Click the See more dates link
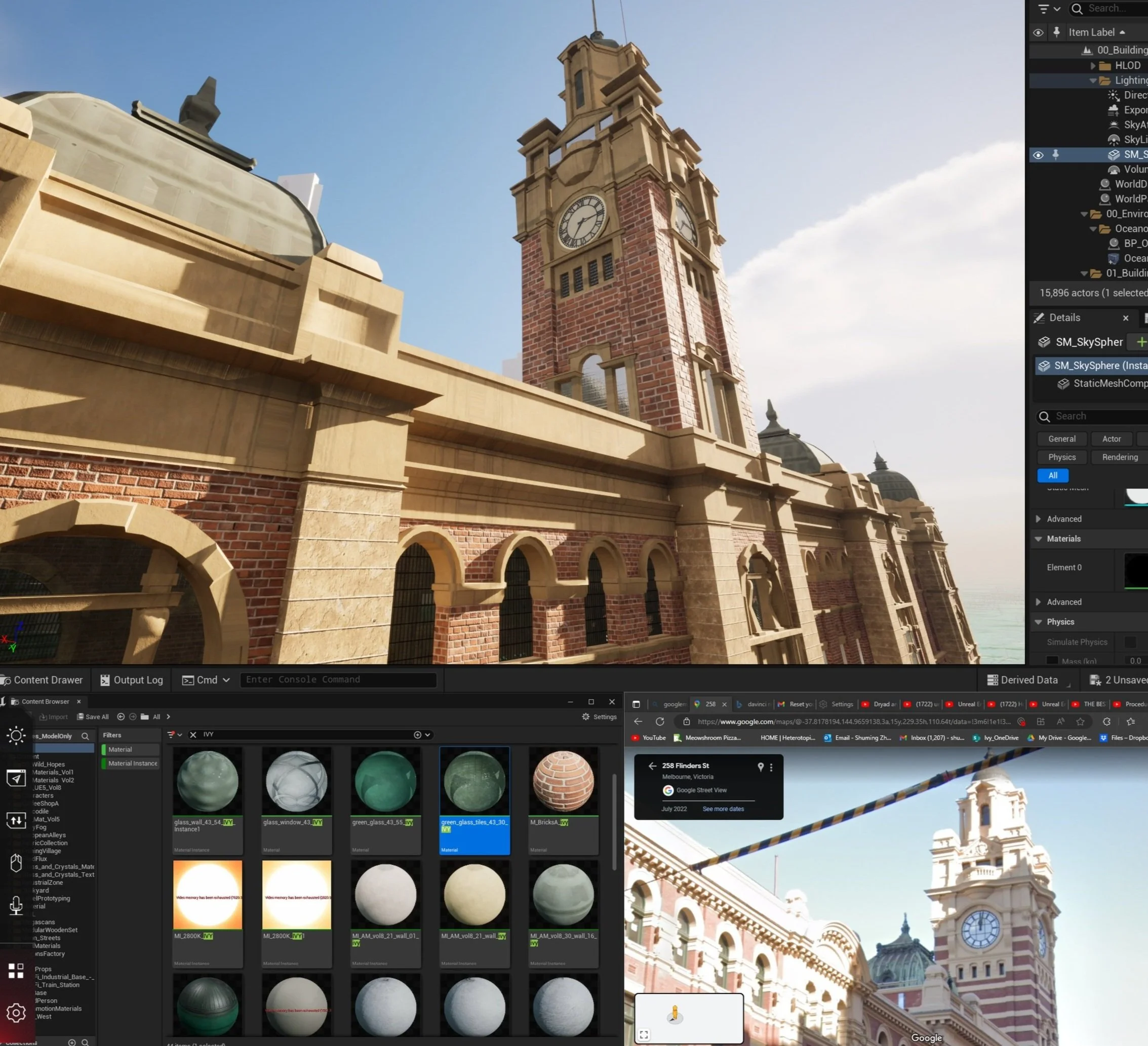This screenshot has height=1046, width=1148. (723, 809)
